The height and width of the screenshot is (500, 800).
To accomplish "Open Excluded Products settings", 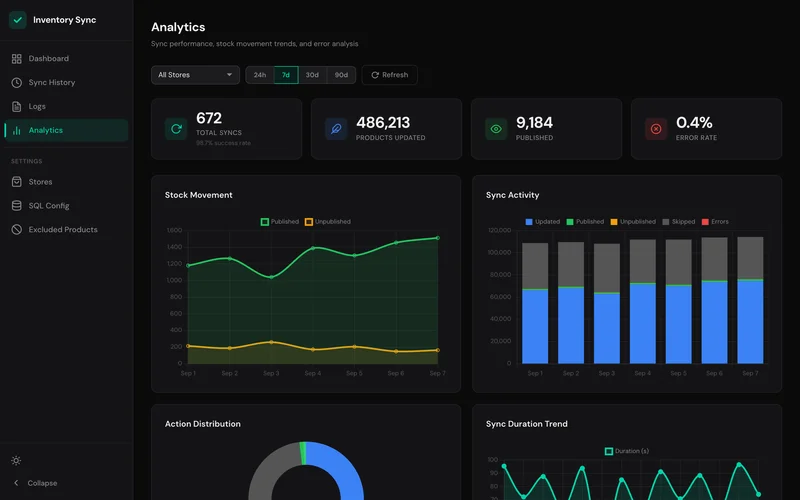I will click(x=66, y=230).
